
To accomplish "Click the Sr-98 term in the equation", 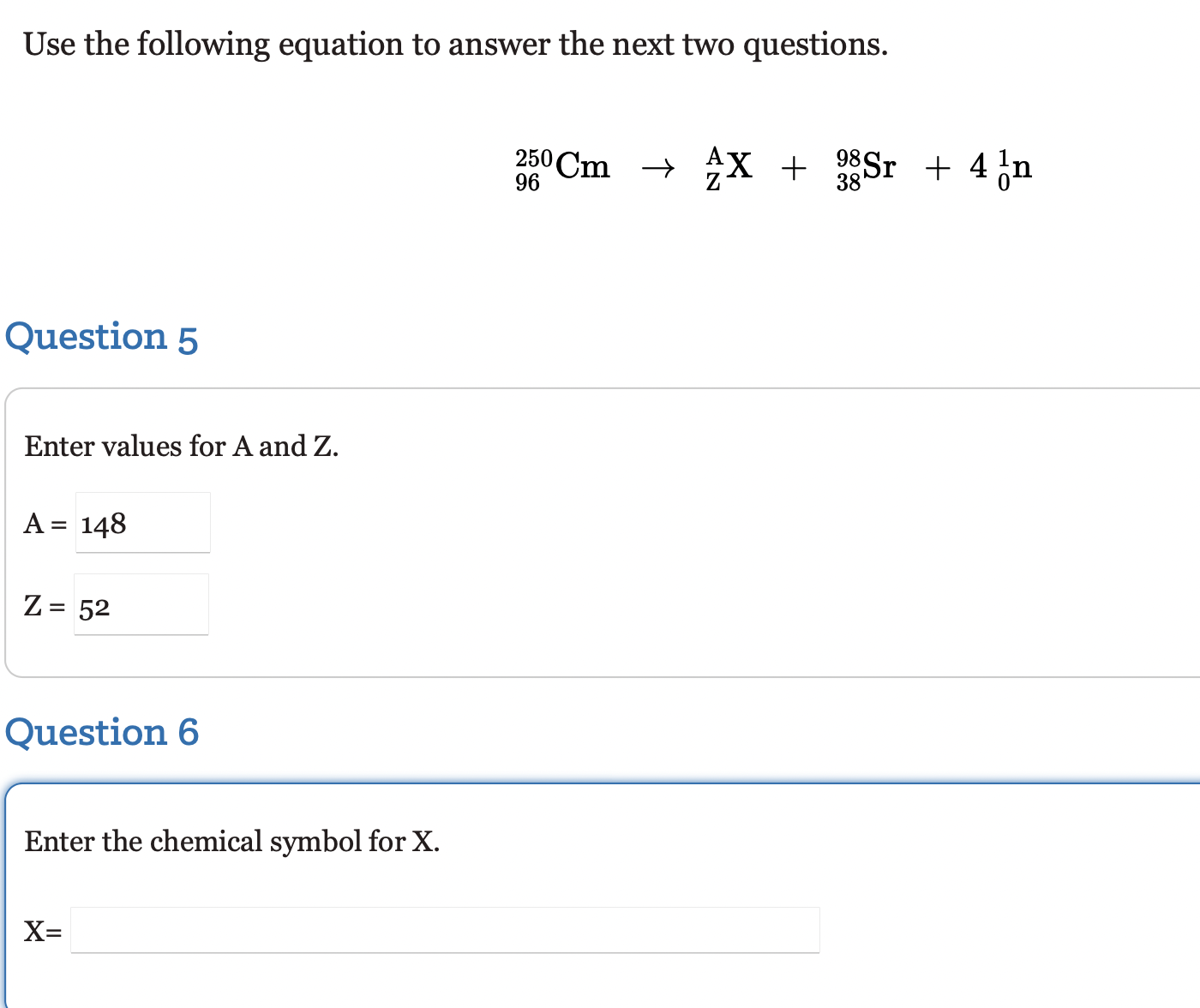I will click(x=867, y=168).
